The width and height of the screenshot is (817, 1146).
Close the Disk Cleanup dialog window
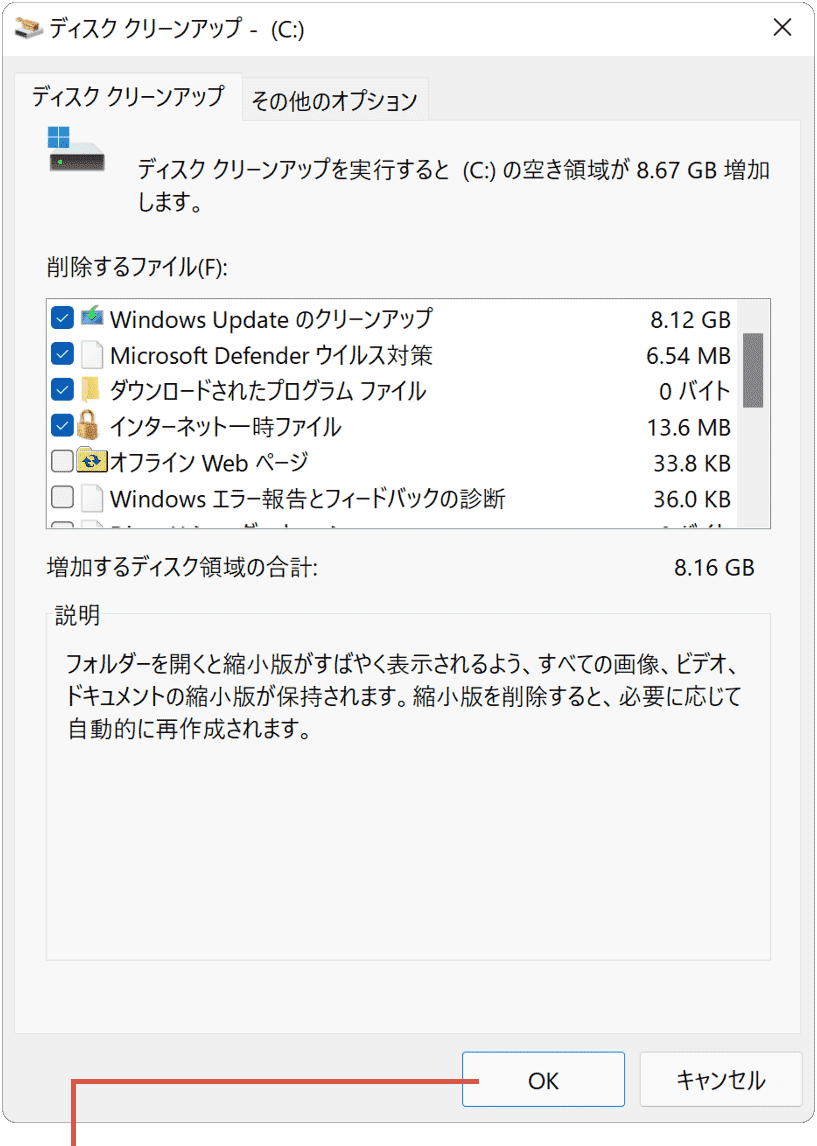[x=782, y=28]
